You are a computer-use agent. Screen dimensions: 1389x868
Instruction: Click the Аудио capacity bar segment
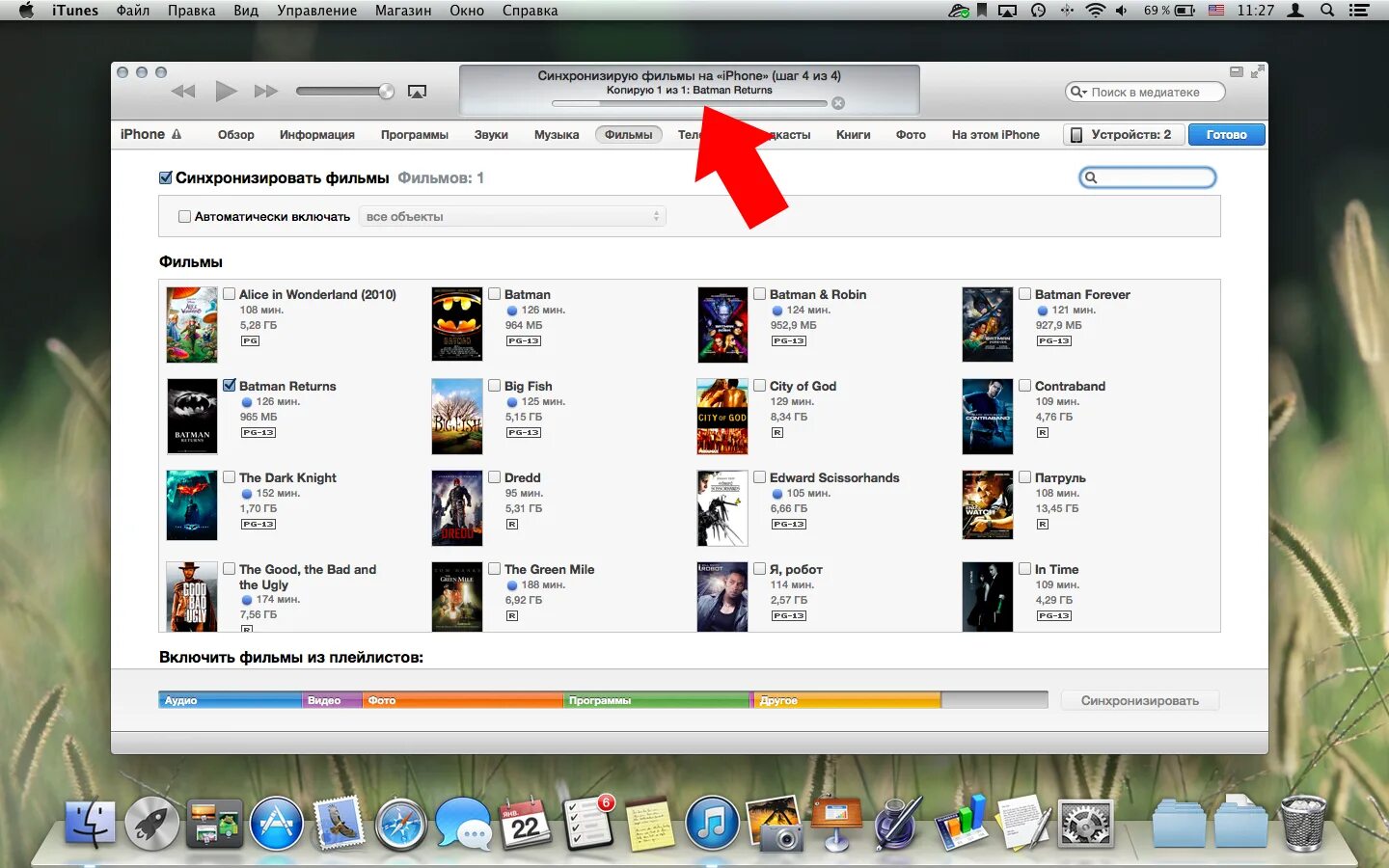(x=231, y=701)
